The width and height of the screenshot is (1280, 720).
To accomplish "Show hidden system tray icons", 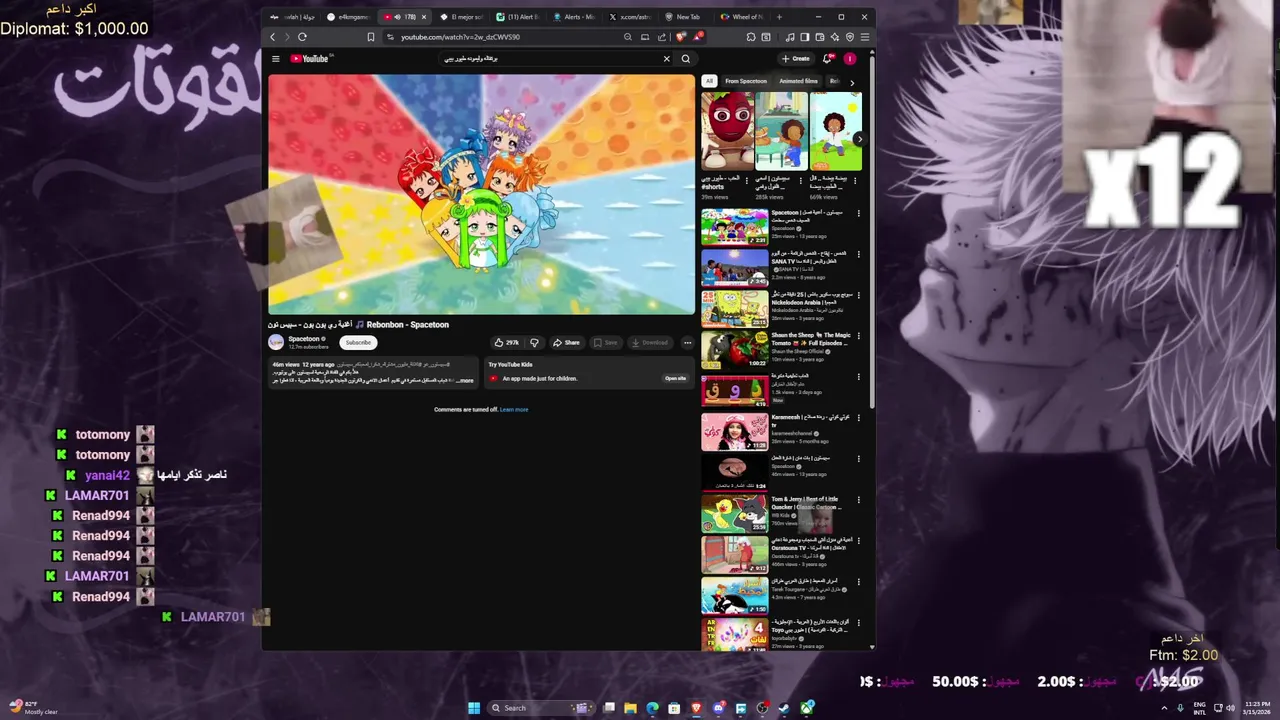I will click(1164, 708).
